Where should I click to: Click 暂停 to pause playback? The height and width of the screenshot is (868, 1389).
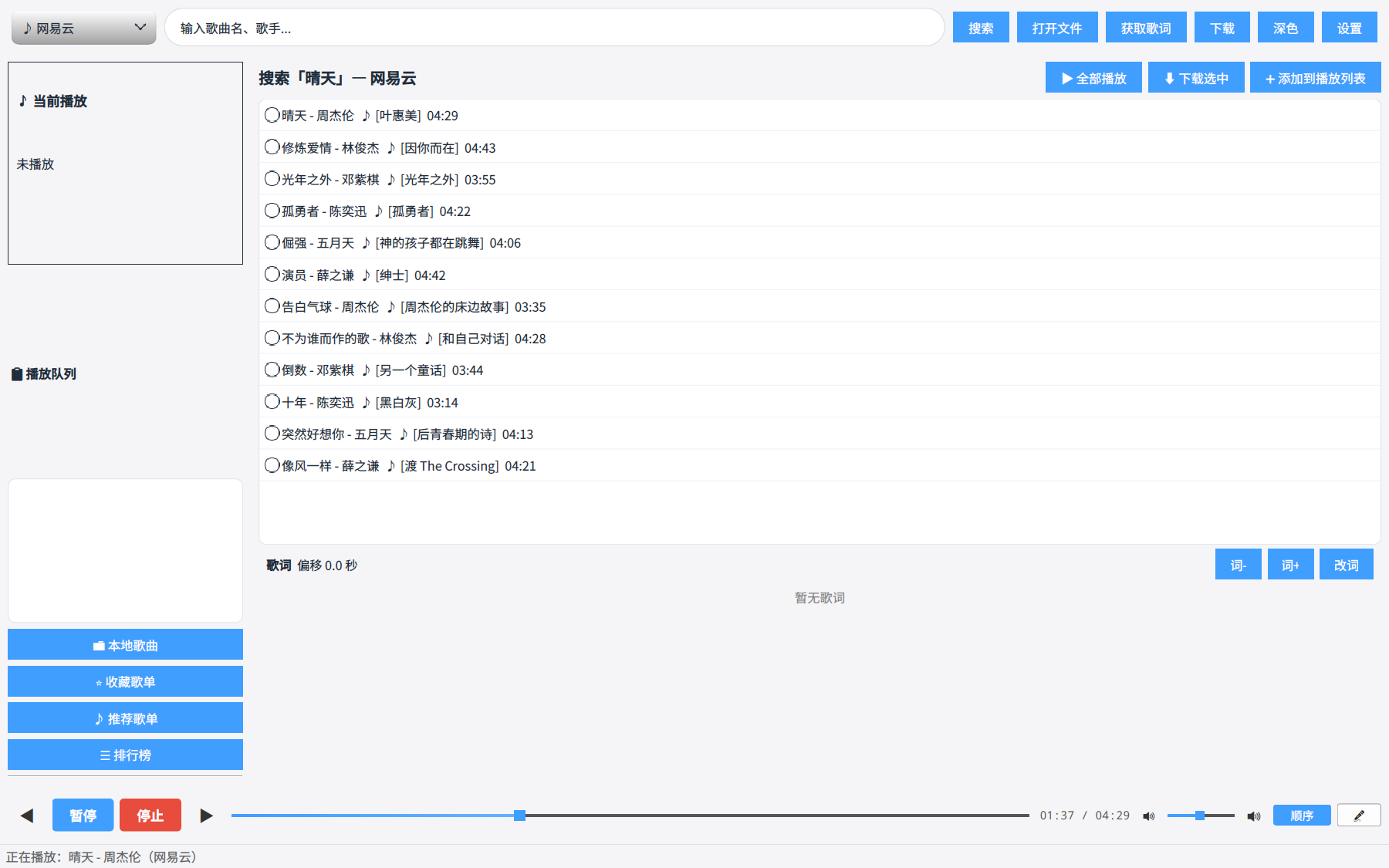[x=83, y=815]
